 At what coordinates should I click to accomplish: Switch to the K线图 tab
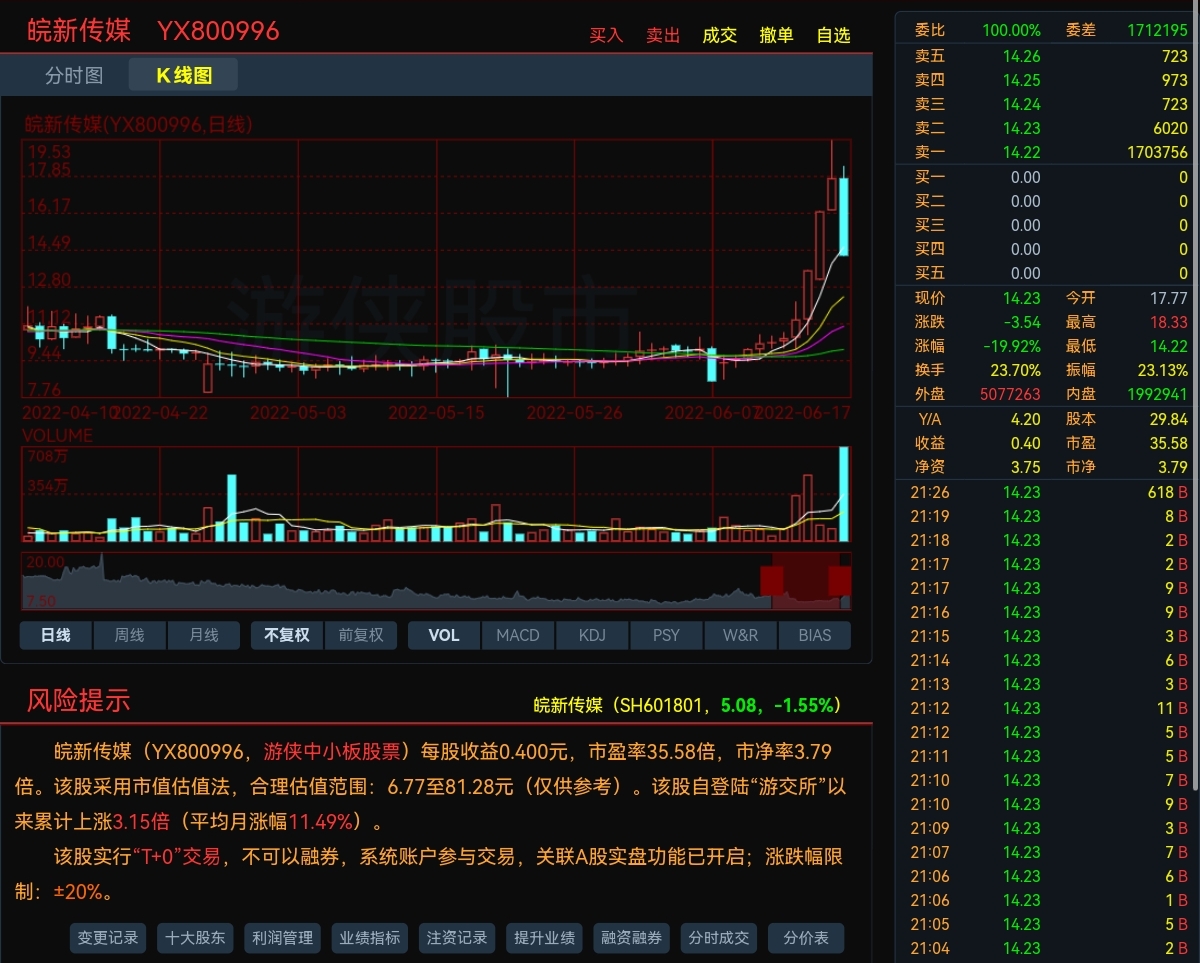(184, 75)
